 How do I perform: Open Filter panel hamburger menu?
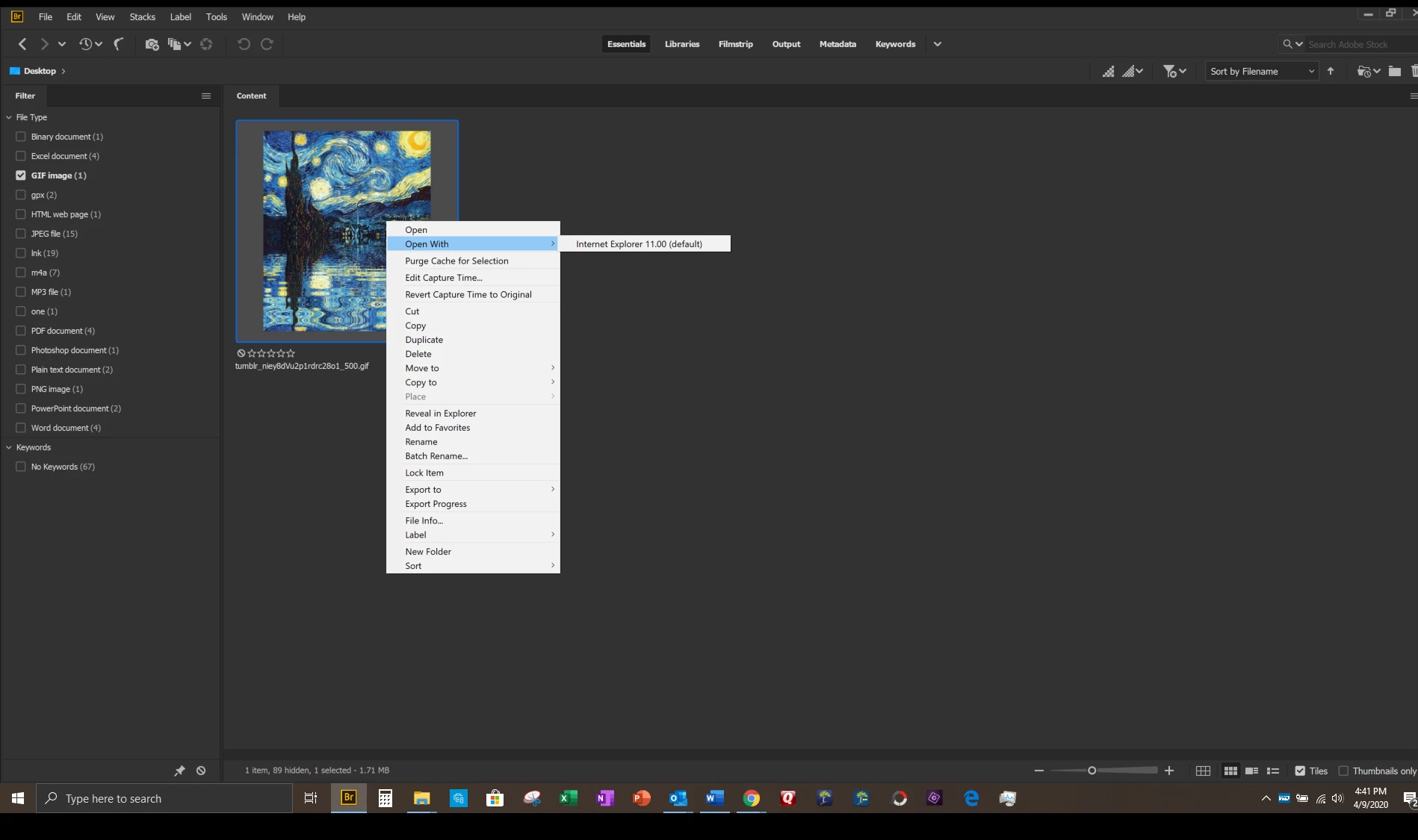[x=206, y=96]
